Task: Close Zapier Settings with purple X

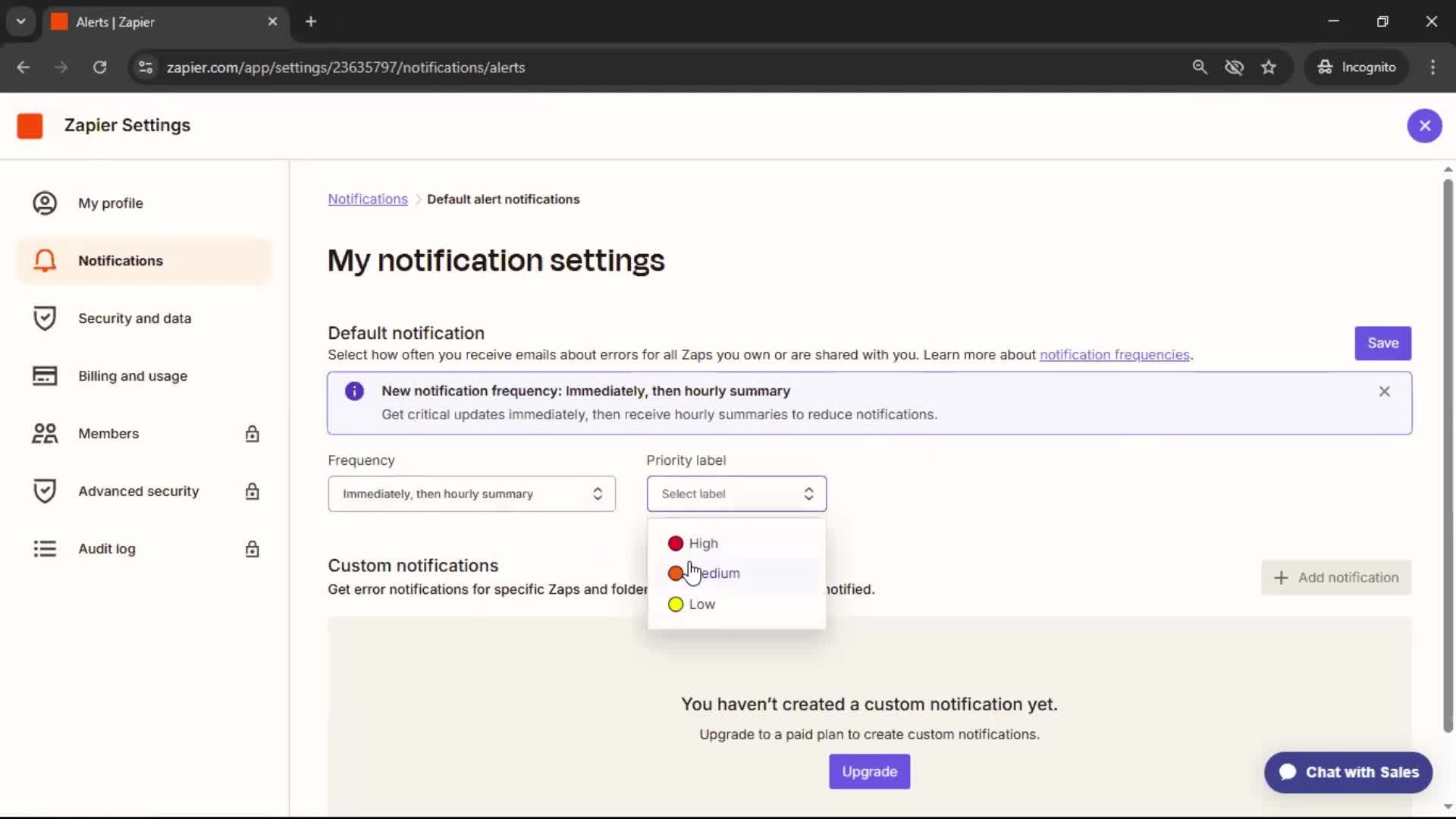Action: coord(1425,126)
